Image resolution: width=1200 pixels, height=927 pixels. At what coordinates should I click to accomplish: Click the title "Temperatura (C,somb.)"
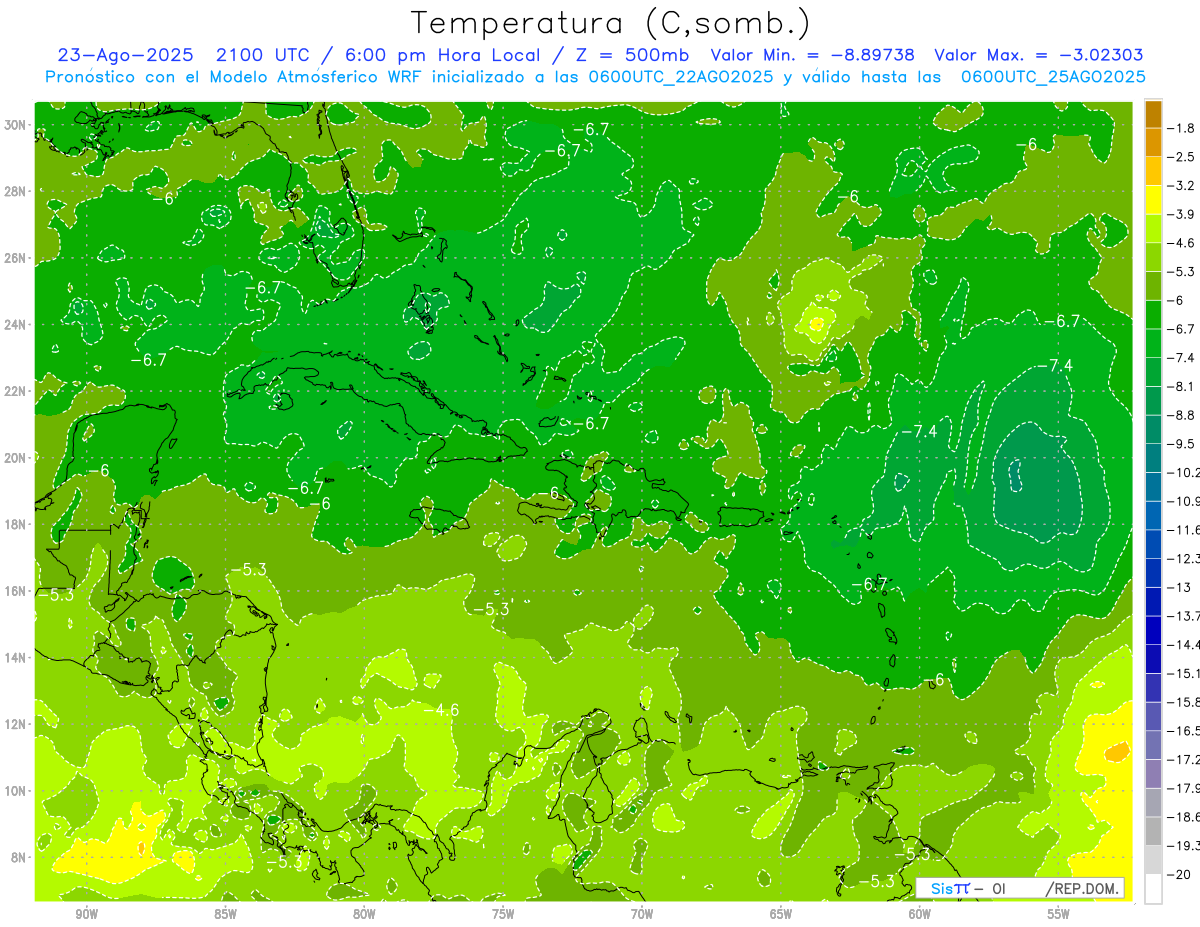point(610,23)
